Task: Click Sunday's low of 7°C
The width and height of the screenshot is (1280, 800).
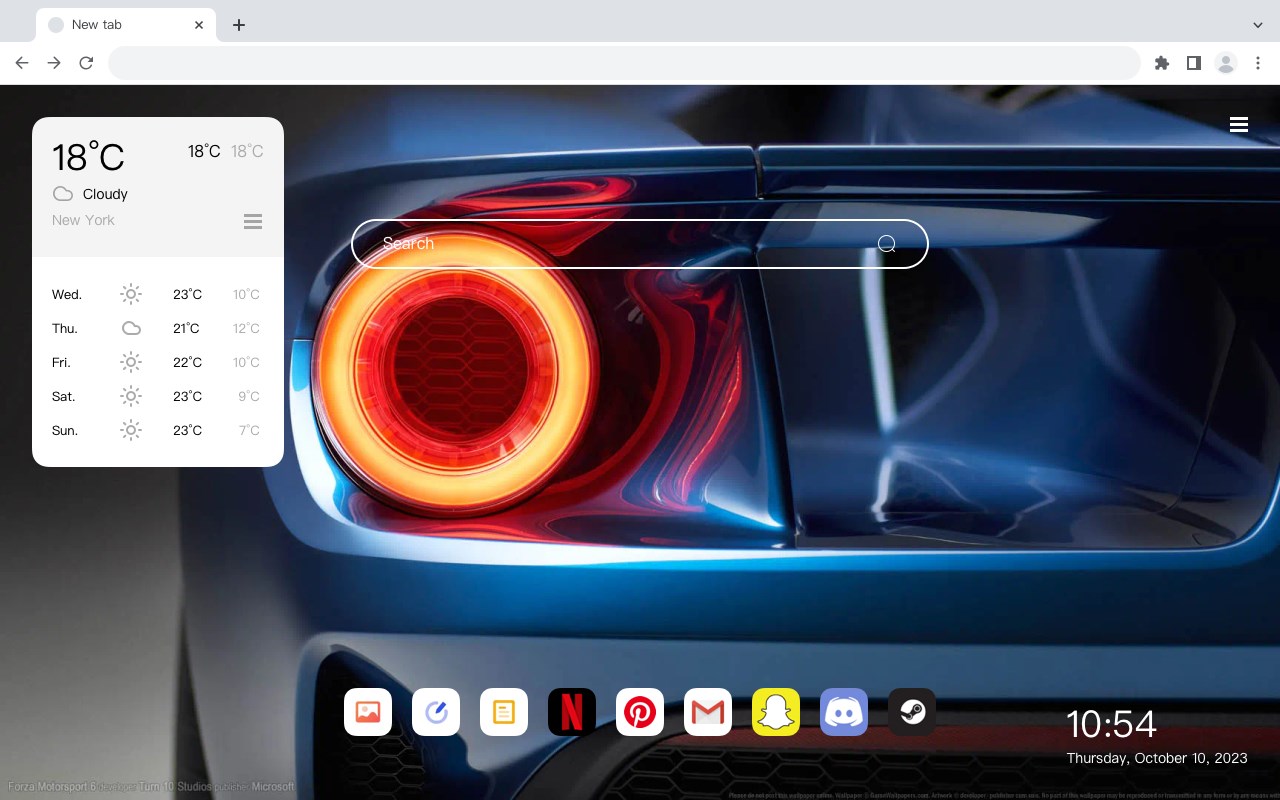Action: pyautogui.click(x=249, y=431)
